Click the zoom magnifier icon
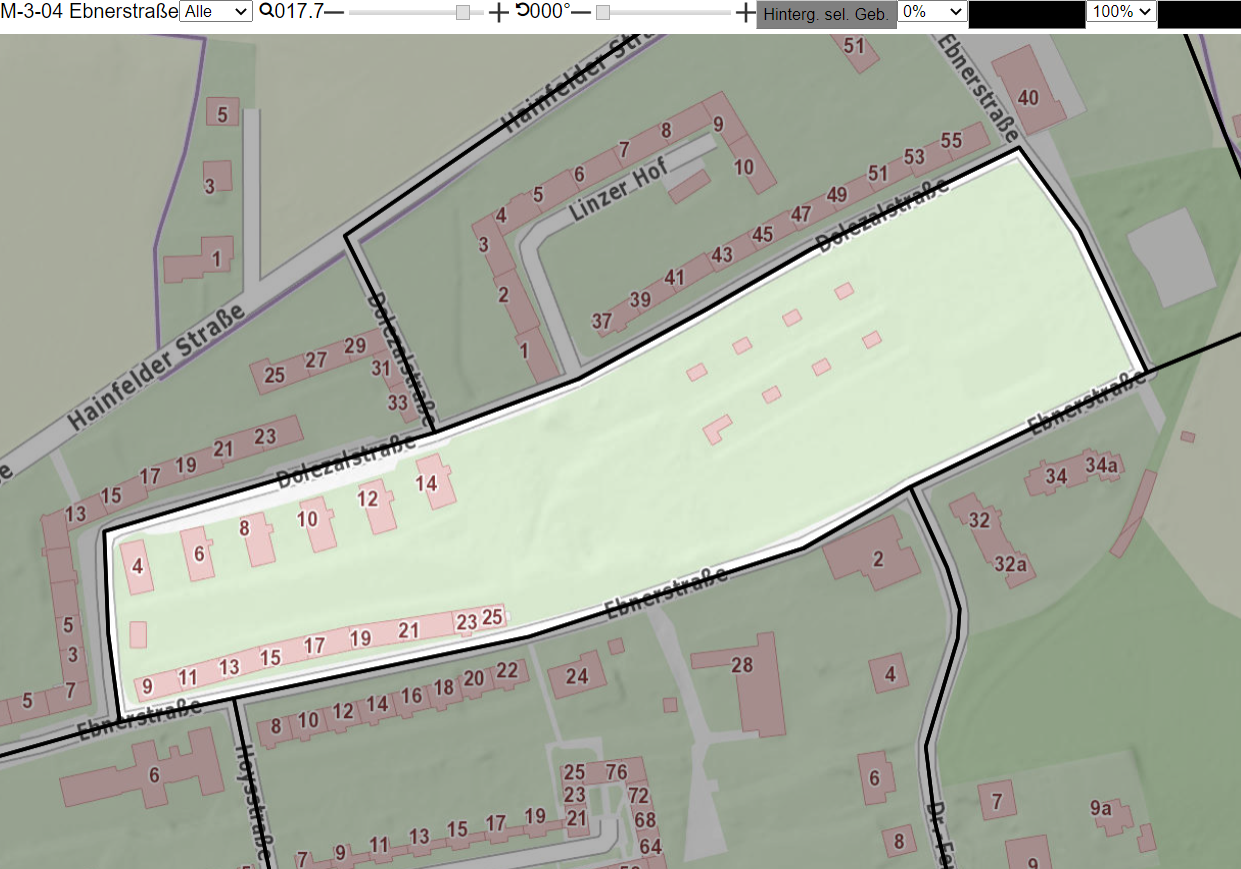Screen dimensions: 1241x869 [266, 11]
